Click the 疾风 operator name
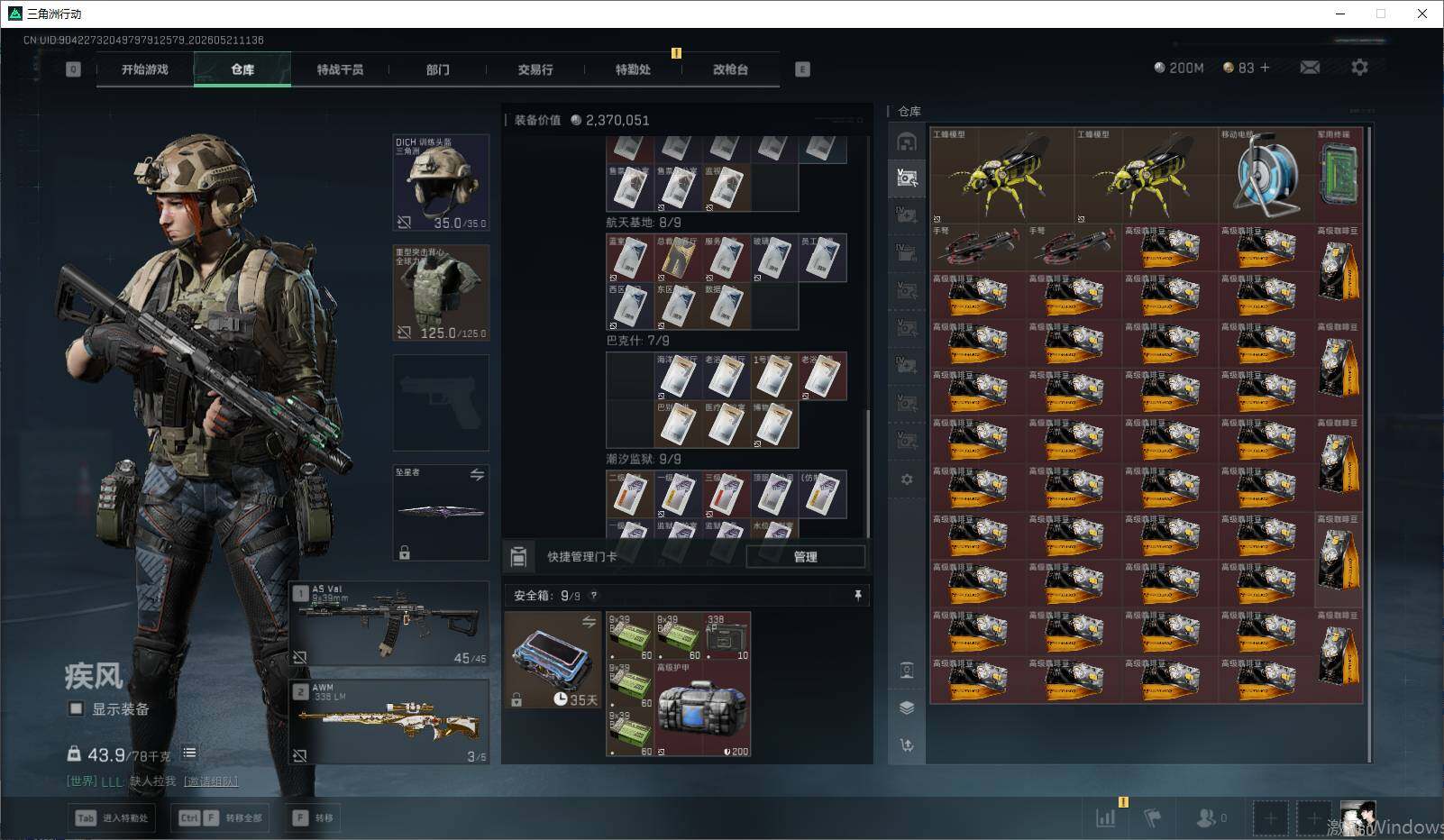The image size is (1444, 840). point(94,676)
